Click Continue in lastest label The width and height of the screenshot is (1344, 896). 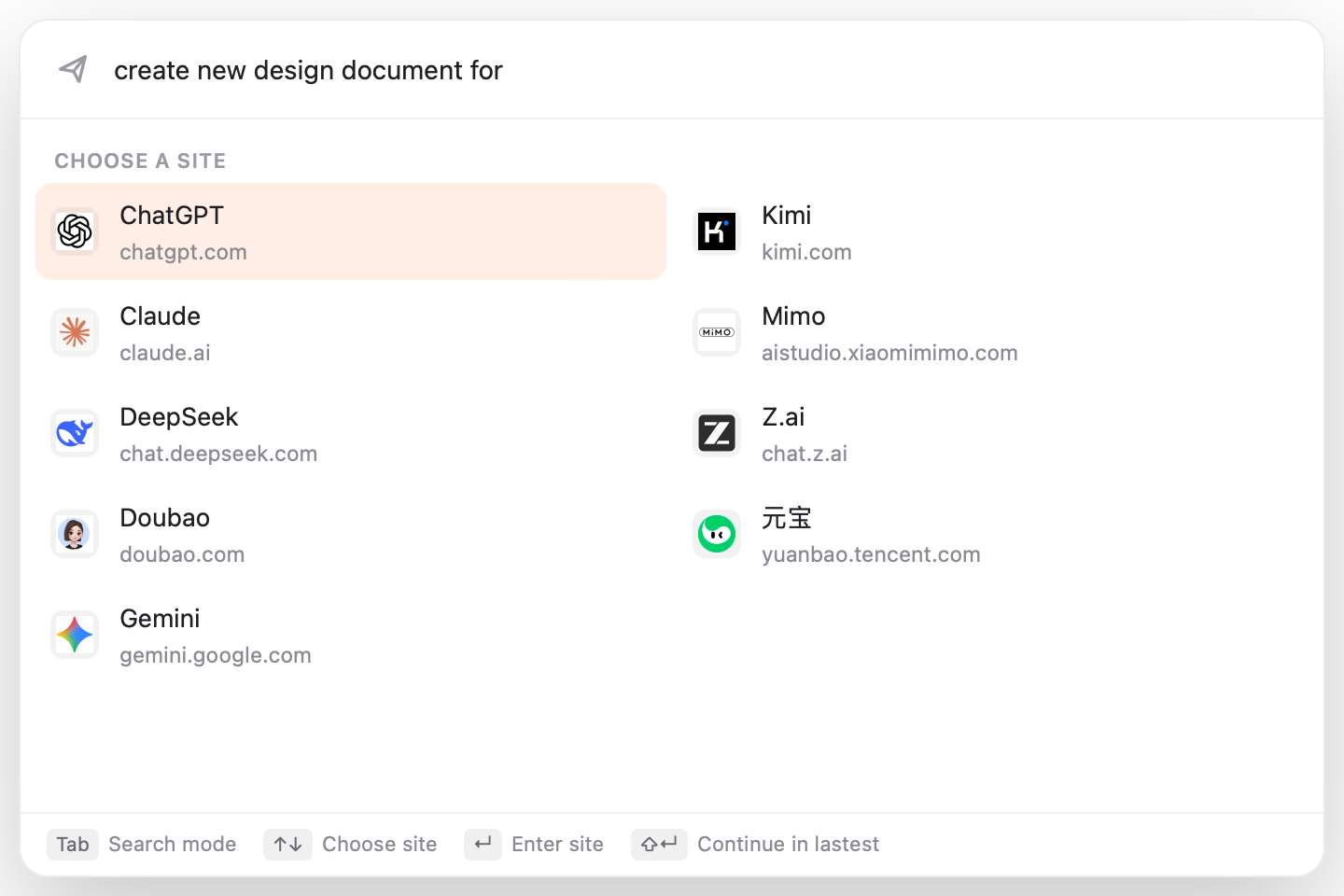pos(789,845)
